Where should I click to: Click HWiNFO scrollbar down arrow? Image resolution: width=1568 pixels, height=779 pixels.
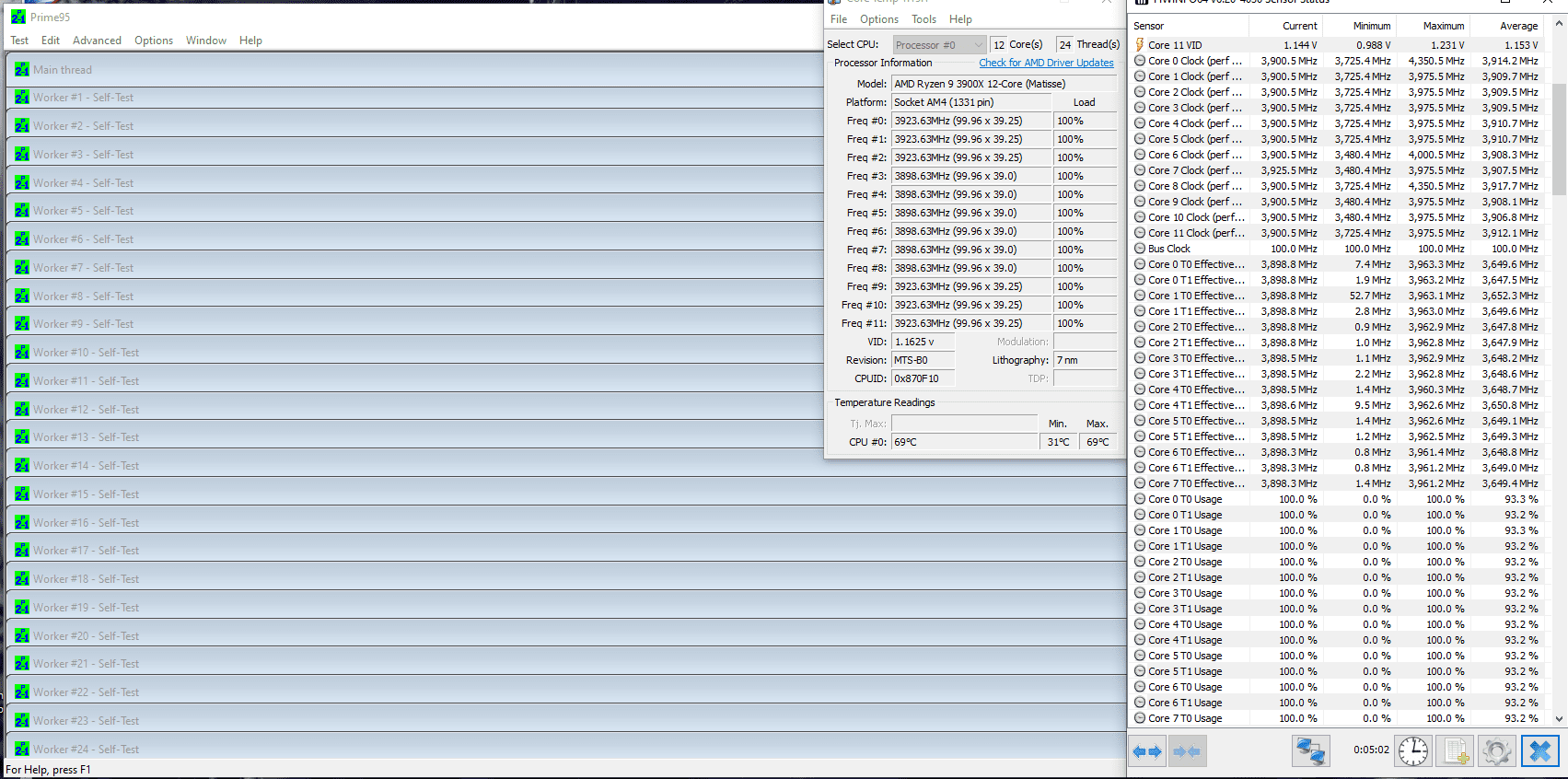point(1559,718)
